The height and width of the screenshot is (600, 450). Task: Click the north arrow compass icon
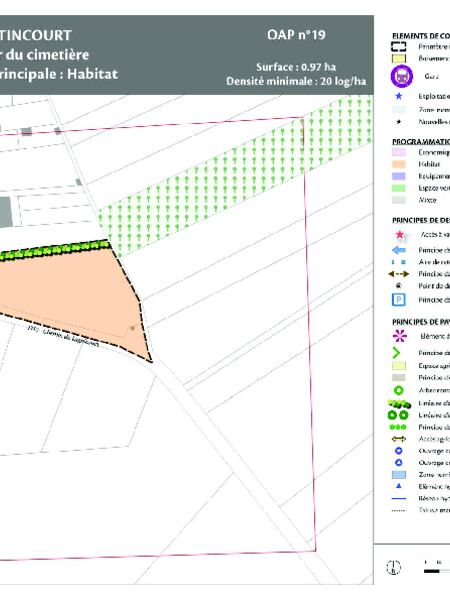click(393, 567)
